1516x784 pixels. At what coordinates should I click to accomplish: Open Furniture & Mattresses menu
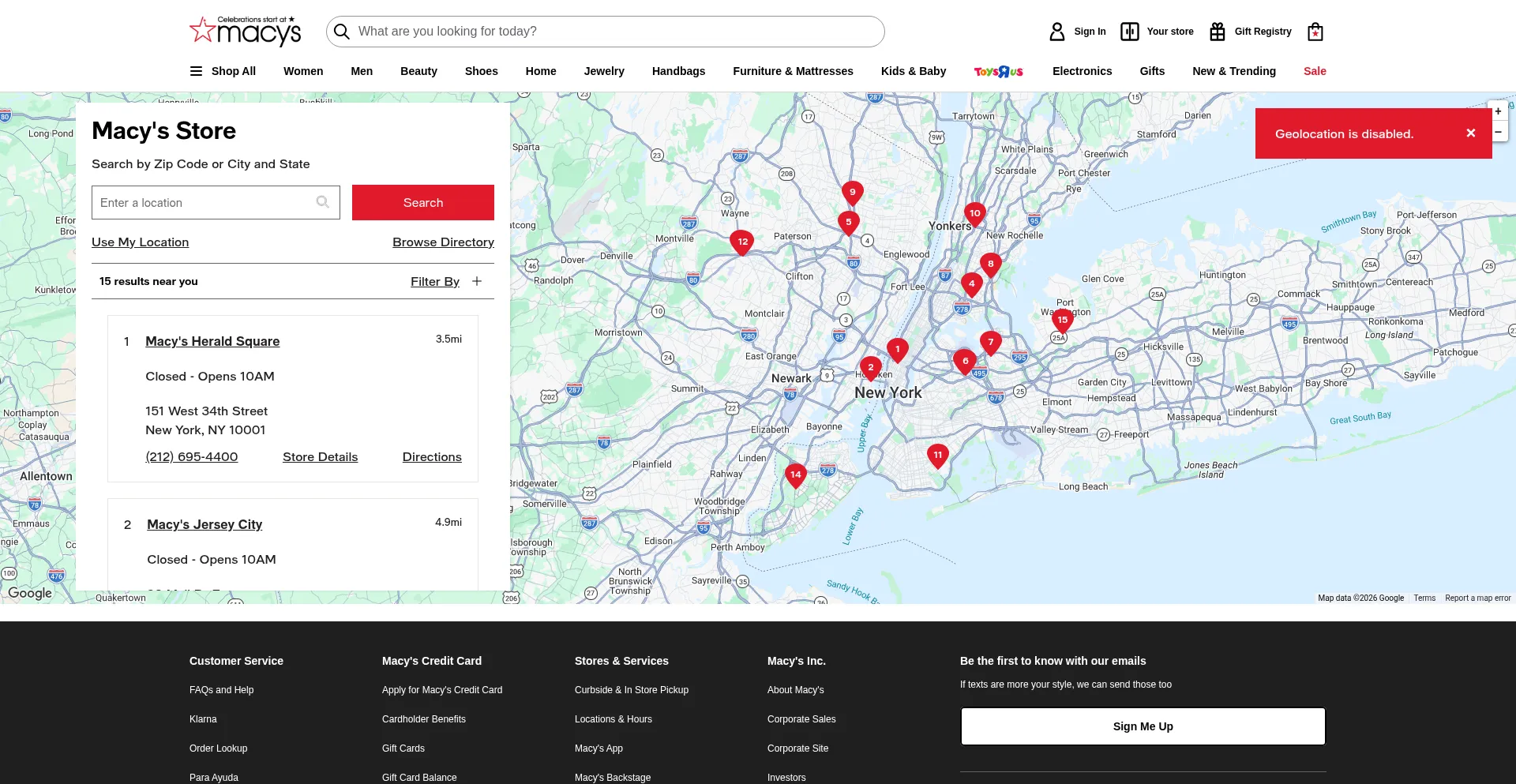click(793, 71)
